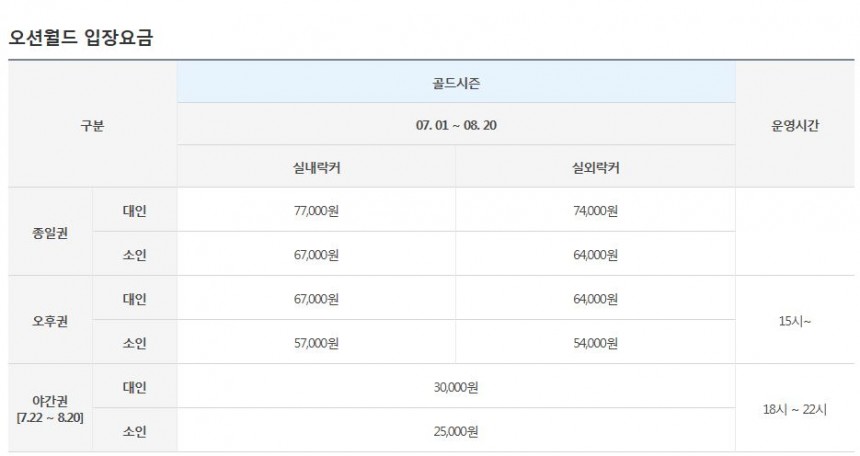This screenshot has width=860, height=456.
Task: Click 종일권 소인 실외락커 64,000원
Action: coord(596,255)
